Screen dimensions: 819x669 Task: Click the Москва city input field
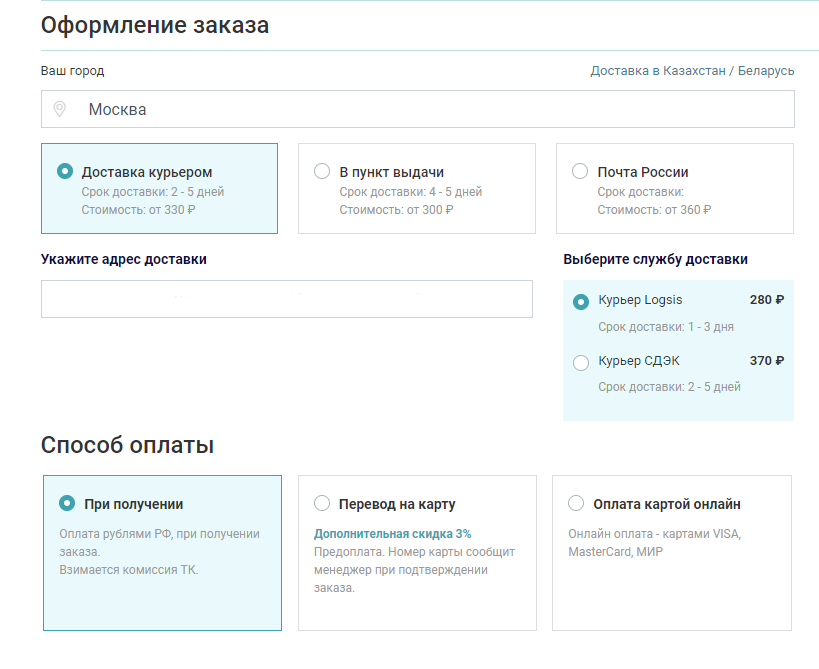pyautogui.click(x=430, y=109)
